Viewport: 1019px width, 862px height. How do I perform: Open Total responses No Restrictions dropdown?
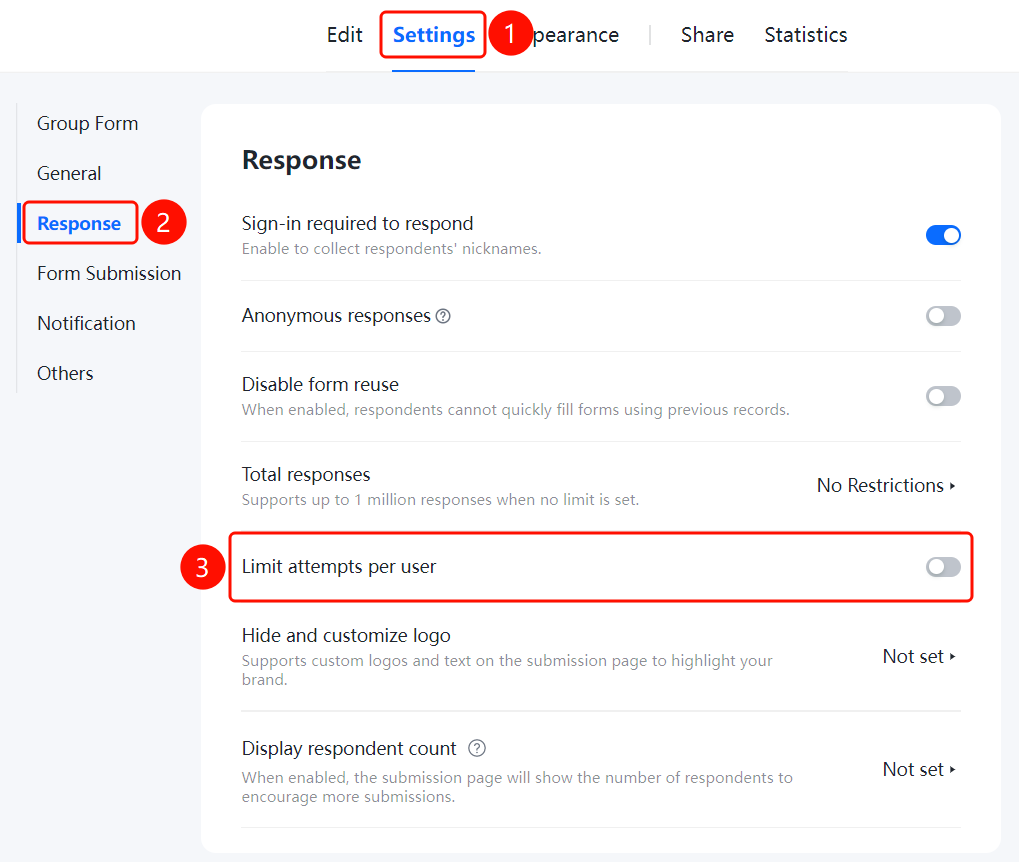(886, 486)
